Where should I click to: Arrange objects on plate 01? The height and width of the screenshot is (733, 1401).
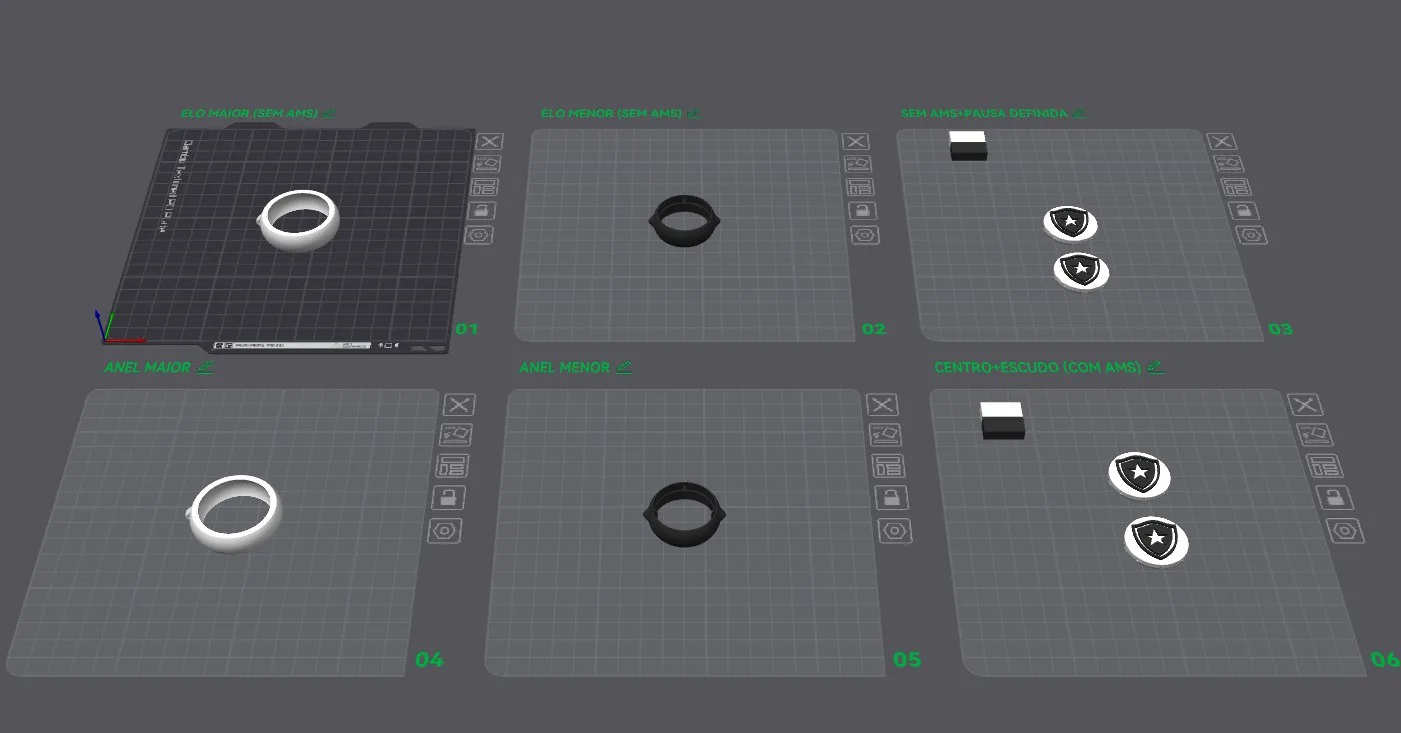click(x=485, y=187)
